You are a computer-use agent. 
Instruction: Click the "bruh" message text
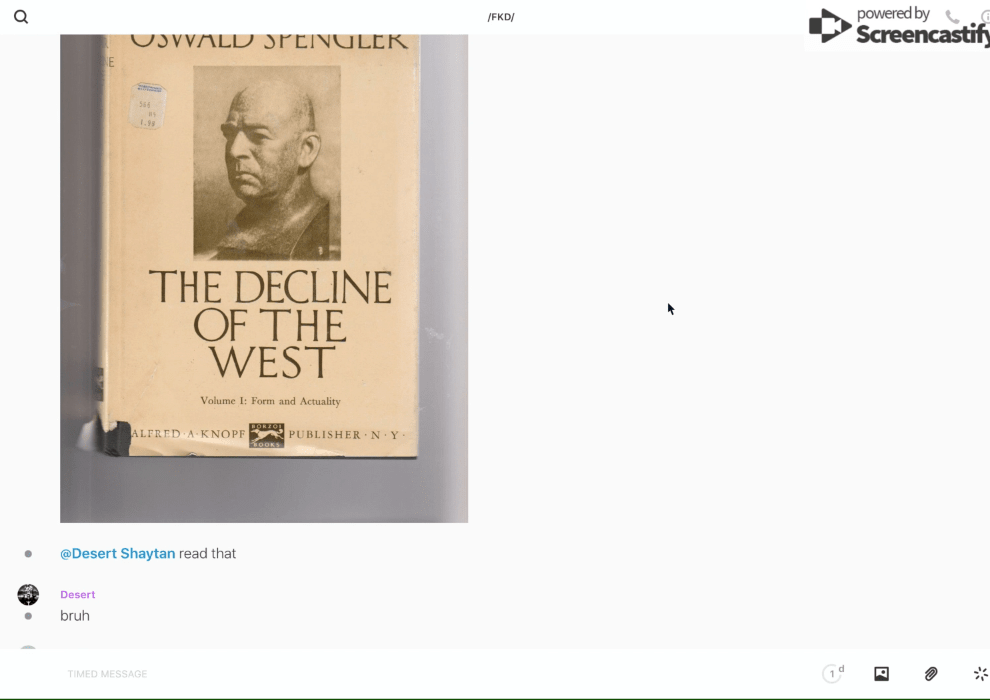75,616
